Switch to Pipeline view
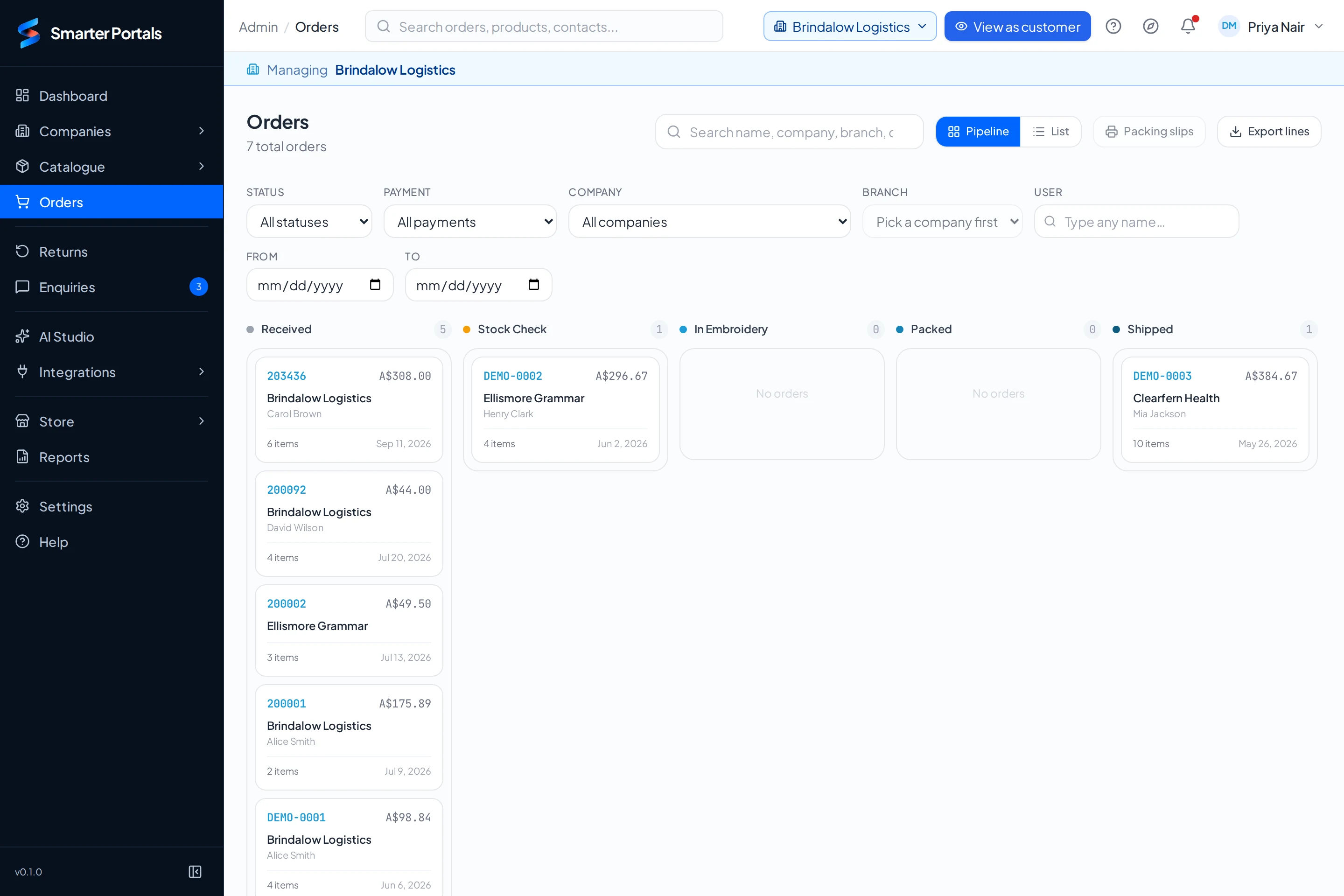1344x896 pixels. pyautogui.click(x=978, y=132)
